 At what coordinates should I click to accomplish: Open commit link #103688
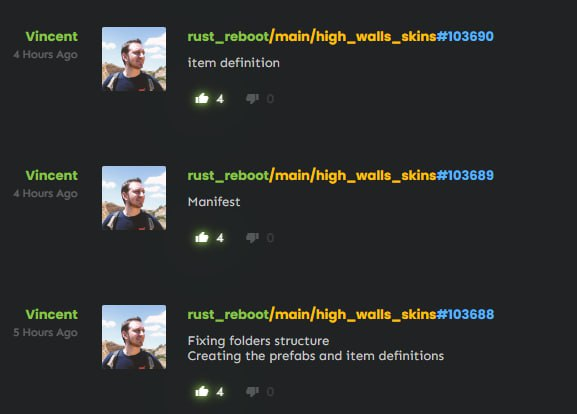pos(465,314)
